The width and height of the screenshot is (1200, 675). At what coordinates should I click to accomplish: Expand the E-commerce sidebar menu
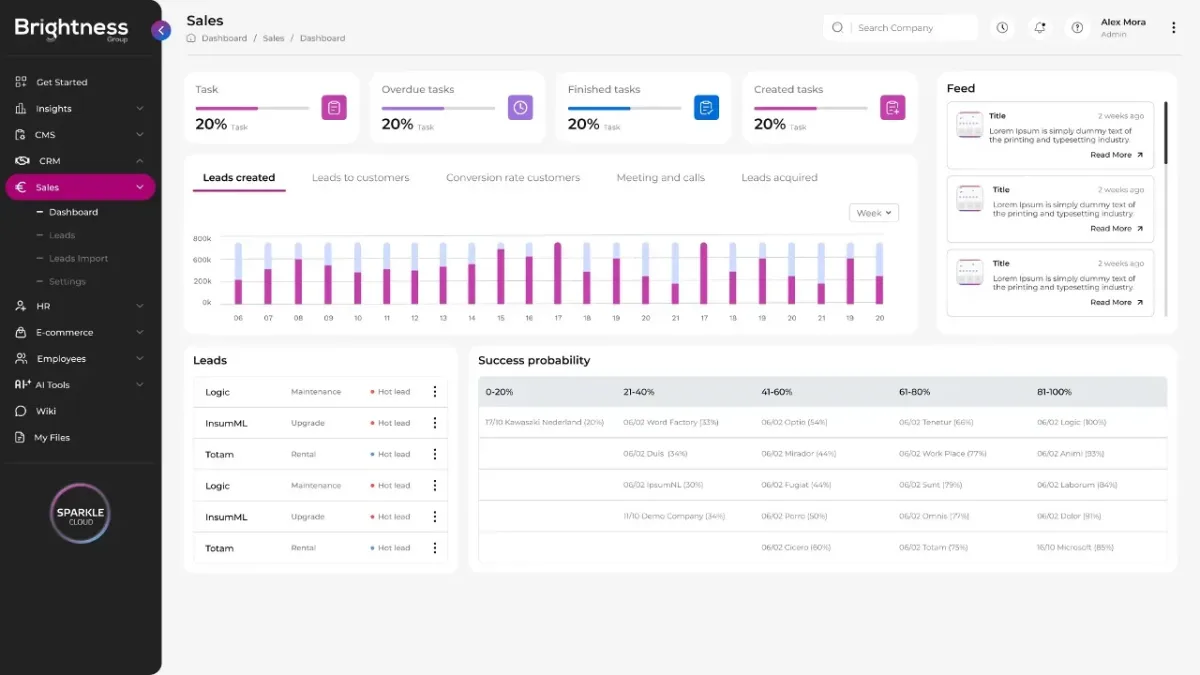[80, 332]
